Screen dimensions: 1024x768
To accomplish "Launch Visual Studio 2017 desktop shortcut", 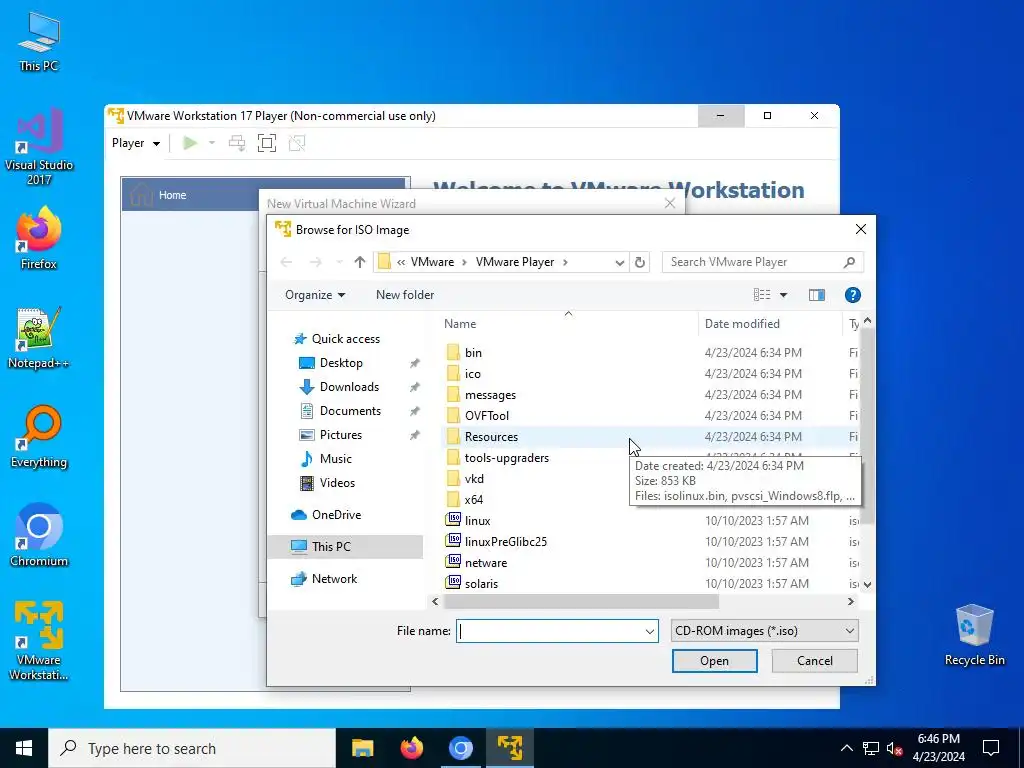I will [39, 147].
